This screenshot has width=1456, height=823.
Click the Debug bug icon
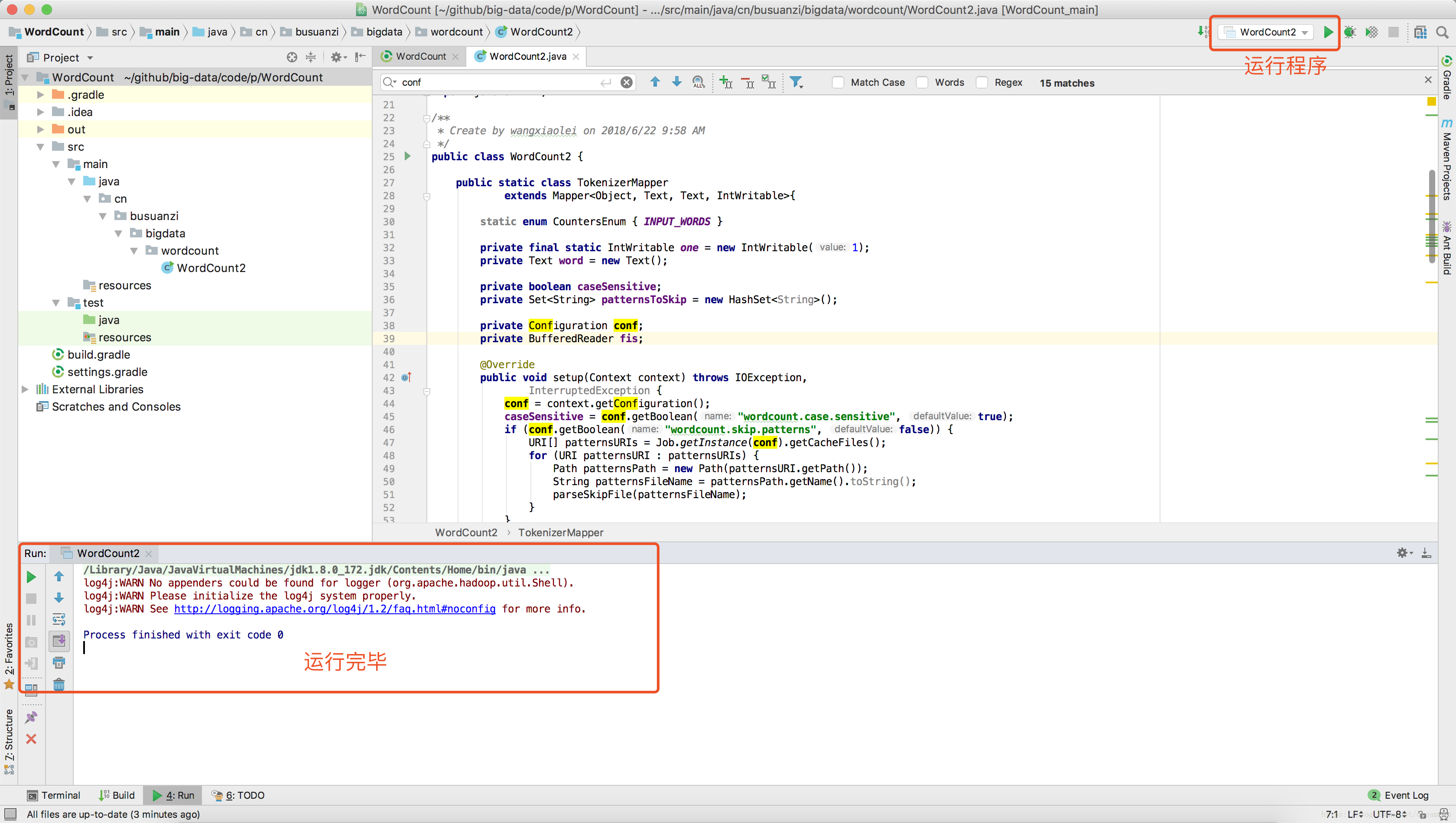1350,32
